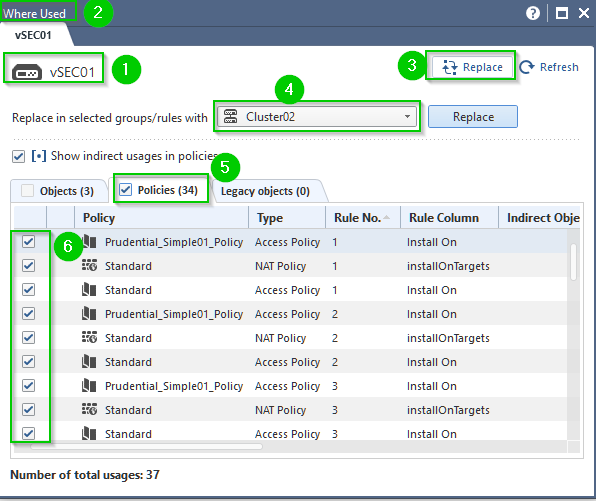Uncheck Prudential_Simple01_Policy rule 2 row checkbox
The height and width of the screenshot is (501, 596).
[29, 313]
